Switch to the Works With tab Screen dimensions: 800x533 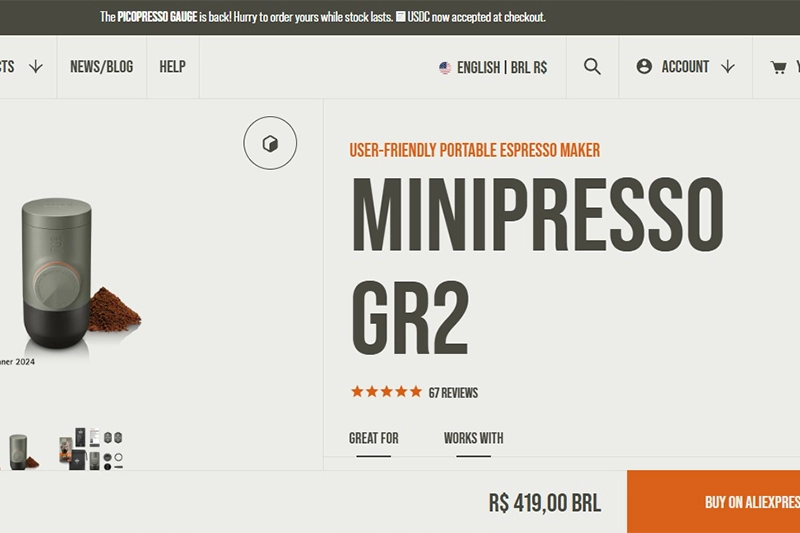(473, 438)
